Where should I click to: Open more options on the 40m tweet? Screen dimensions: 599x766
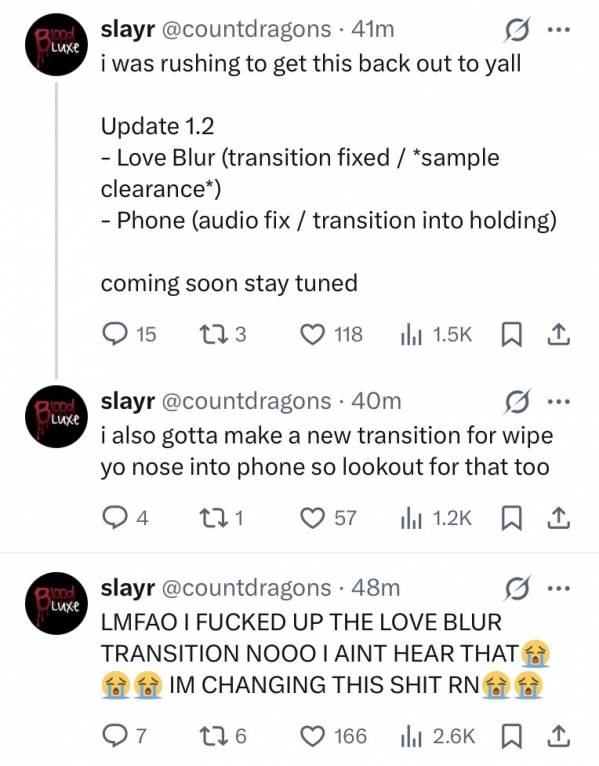[558, 402]
